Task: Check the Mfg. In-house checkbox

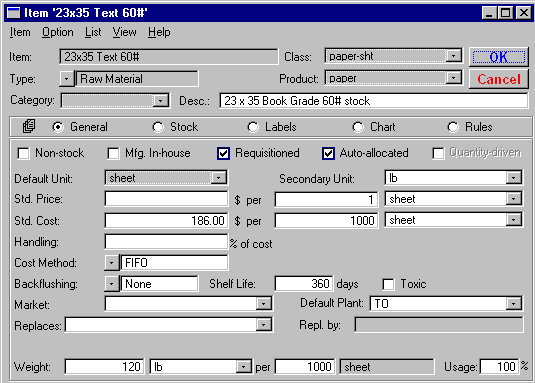Action: pyautogui.click(x=113, y=153)
